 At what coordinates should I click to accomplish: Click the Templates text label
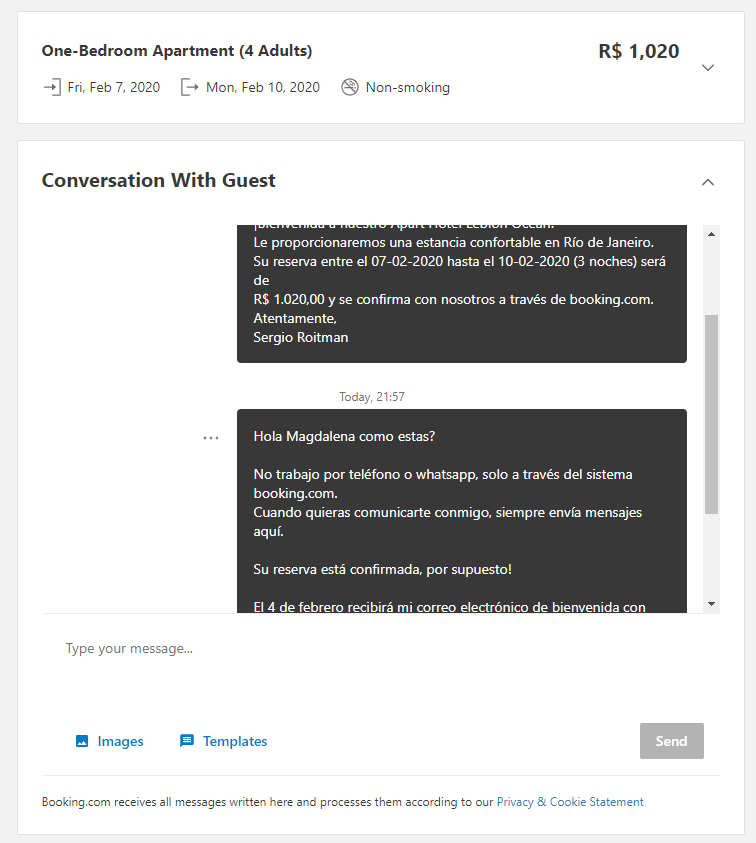[235, 741]
